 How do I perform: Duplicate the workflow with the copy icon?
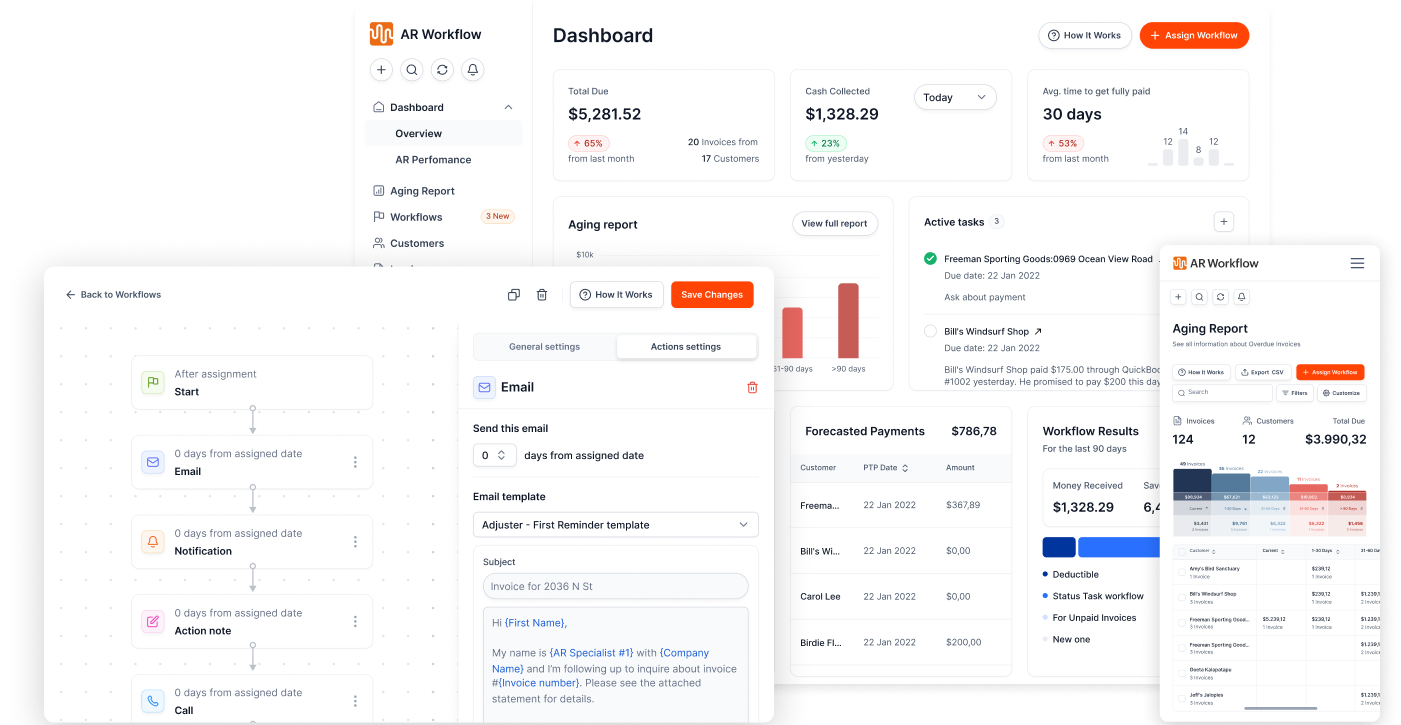(x=514, y=295)
